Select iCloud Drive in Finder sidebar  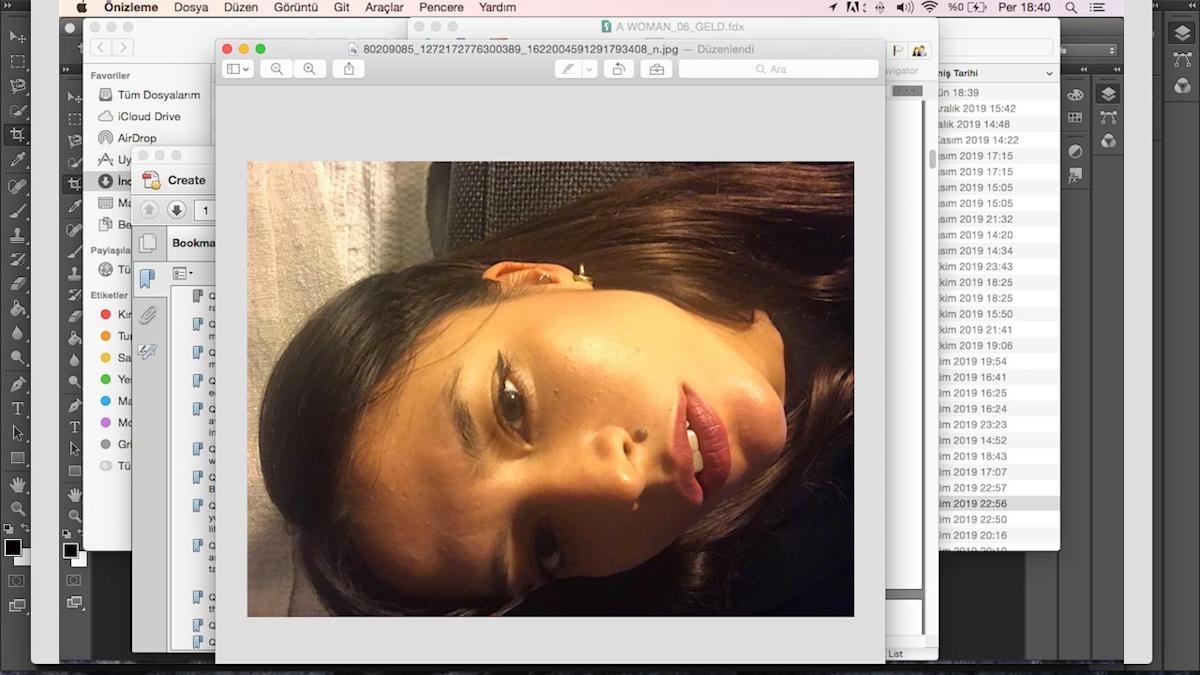(x=139, y=116)
